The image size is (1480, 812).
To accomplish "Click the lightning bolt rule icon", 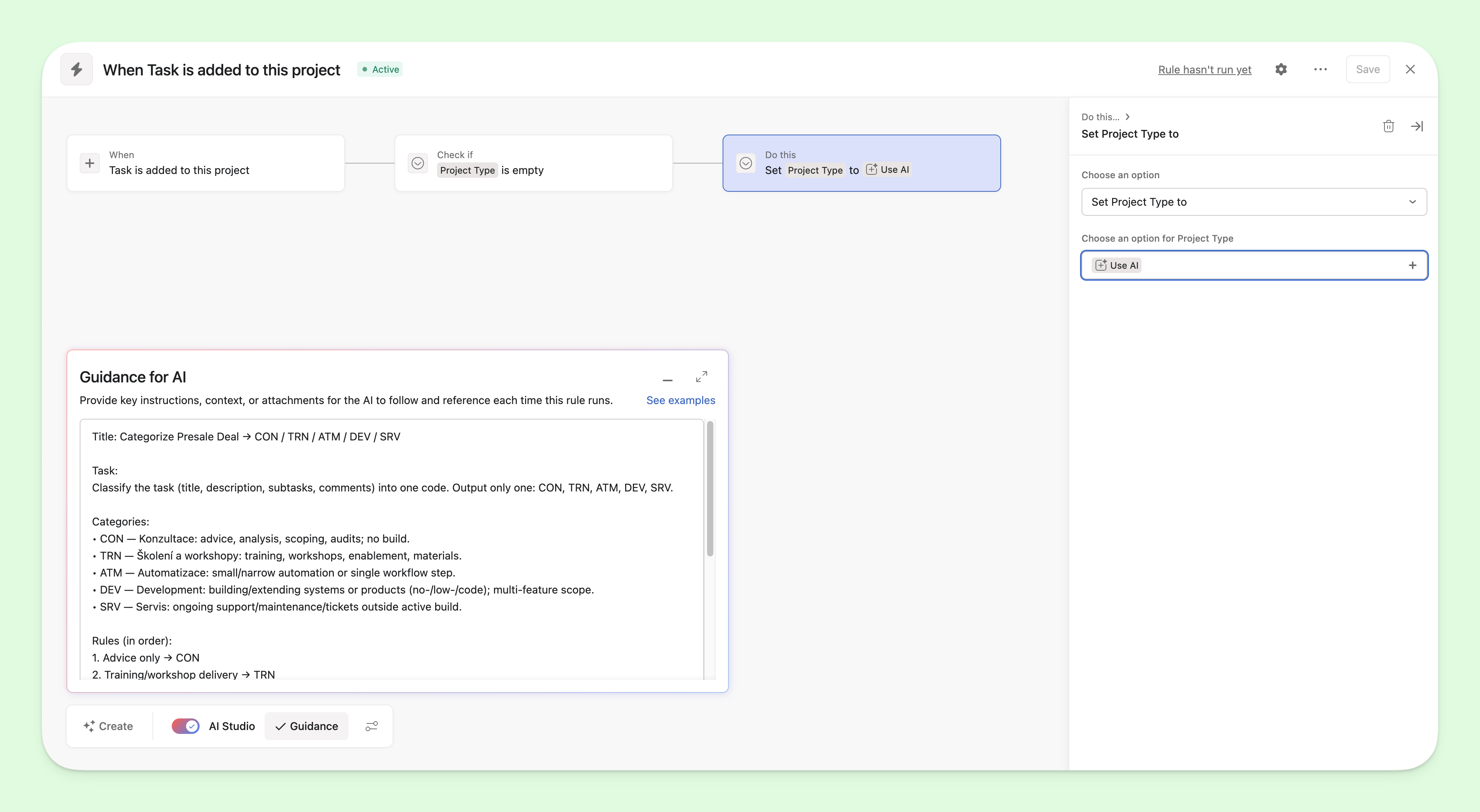I will [77, 70].
